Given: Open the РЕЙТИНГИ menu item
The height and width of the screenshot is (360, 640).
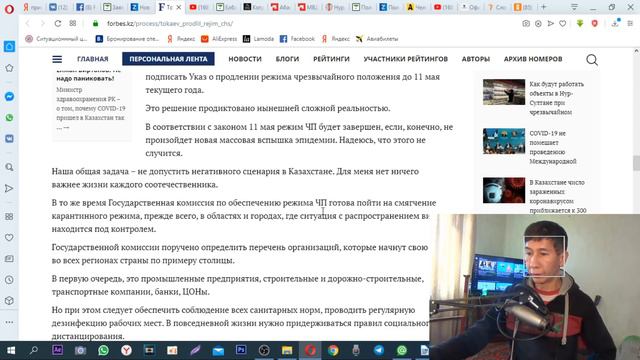Looking at the screenshot, I should click(331, 59).
